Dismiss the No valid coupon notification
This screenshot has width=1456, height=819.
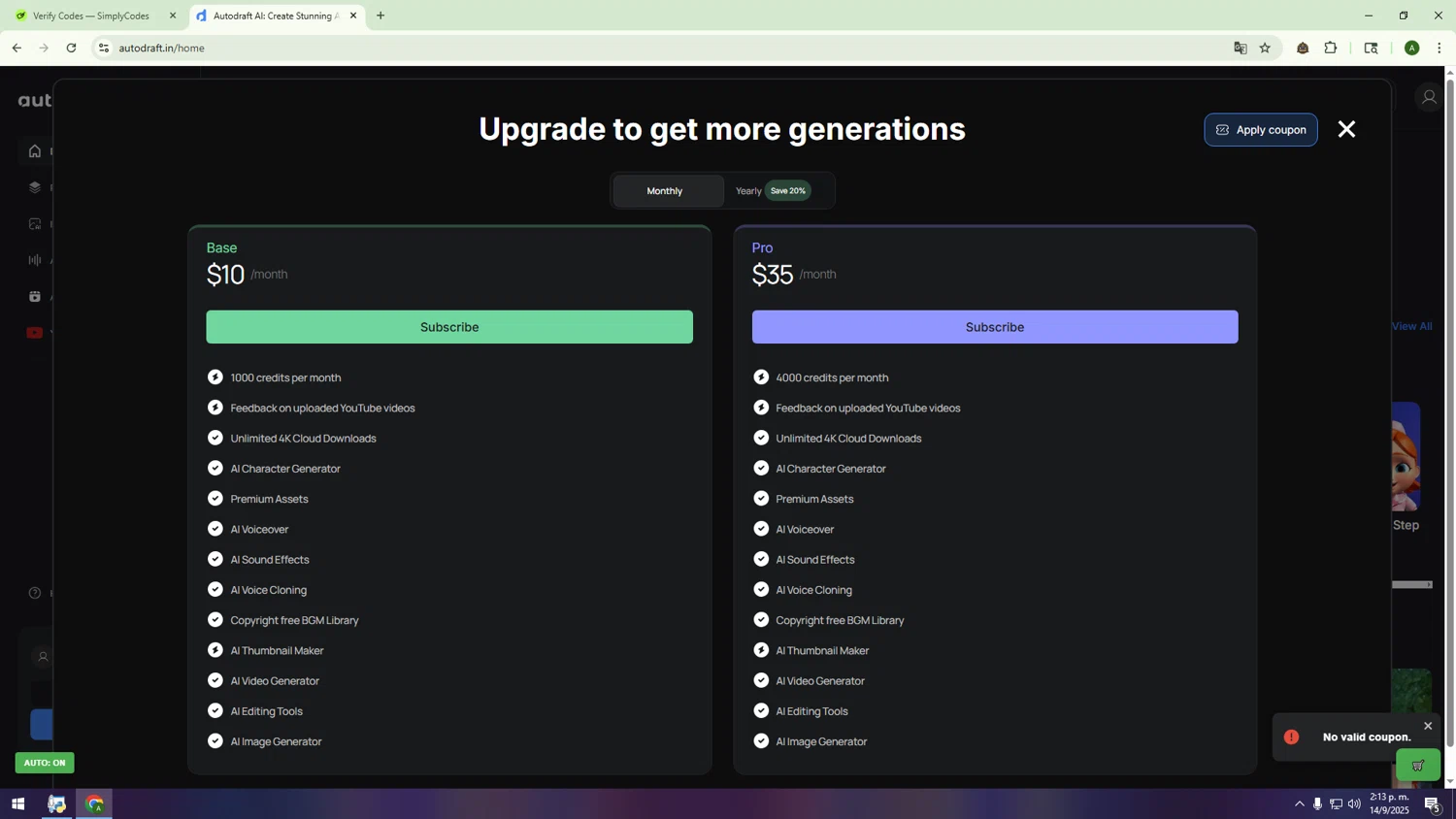(1428, 726)
